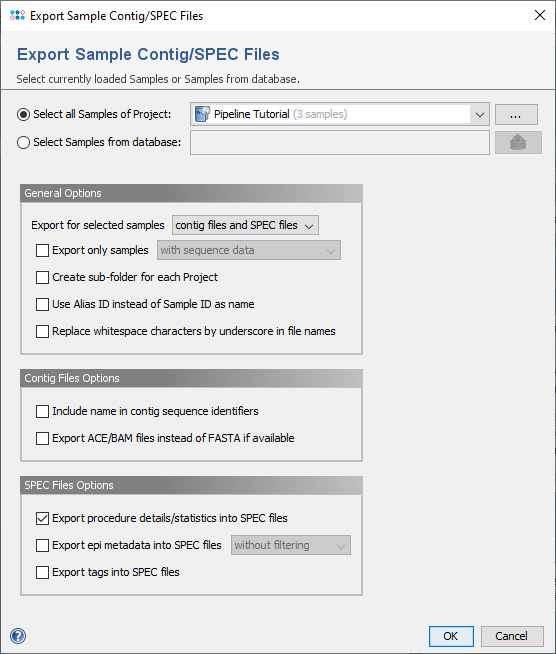Screen dimensions: 556x654
Task: Enable Export ACE/BAM files instead of FASTA
Action: [42, 438]
